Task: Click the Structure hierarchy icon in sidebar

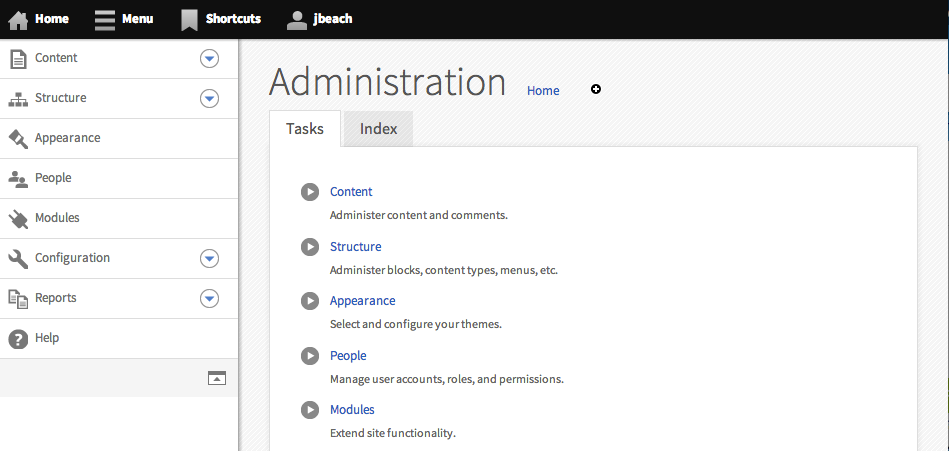Action: click(x=18, y=99)
